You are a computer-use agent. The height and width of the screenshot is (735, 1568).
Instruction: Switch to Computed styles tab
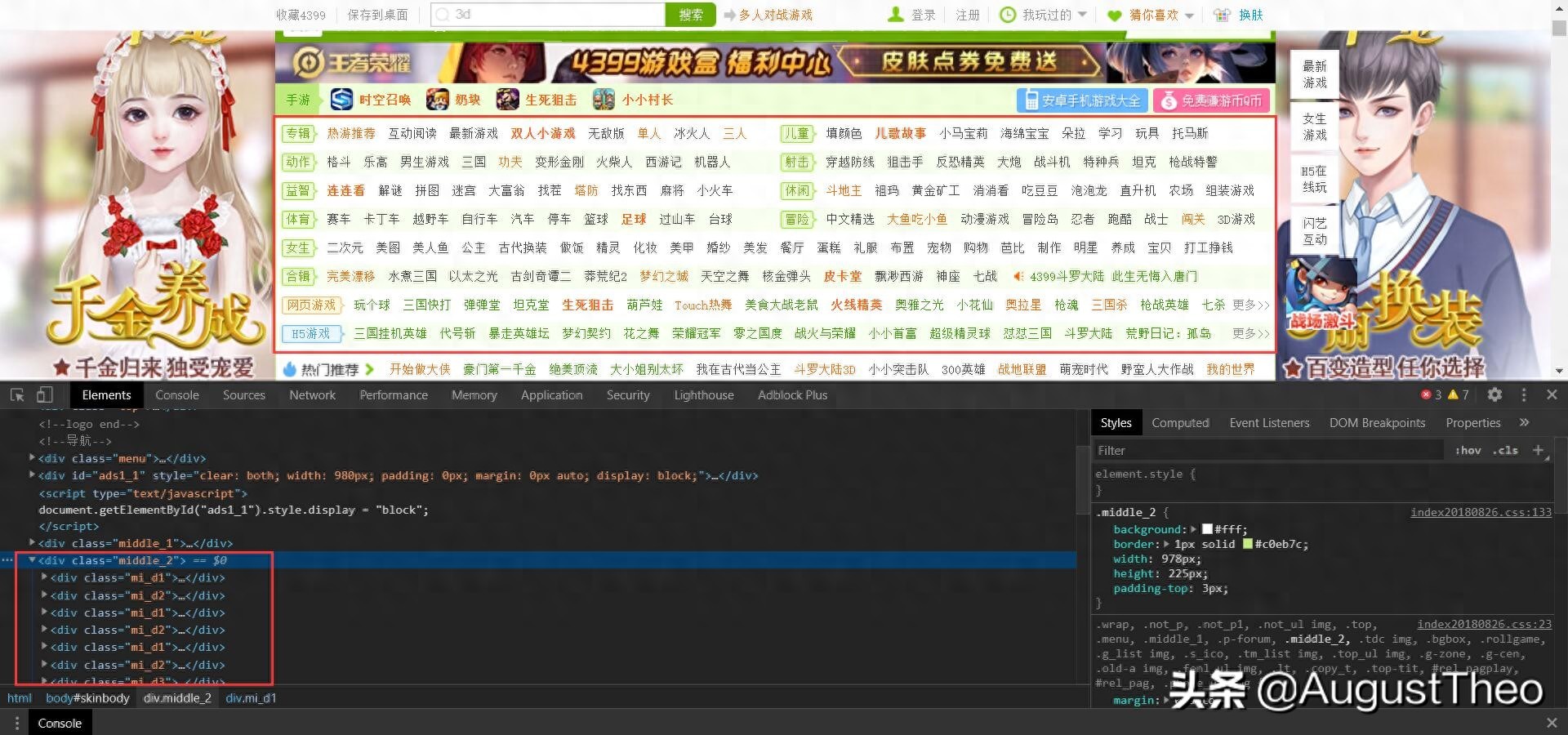(x=1180, y=423)
